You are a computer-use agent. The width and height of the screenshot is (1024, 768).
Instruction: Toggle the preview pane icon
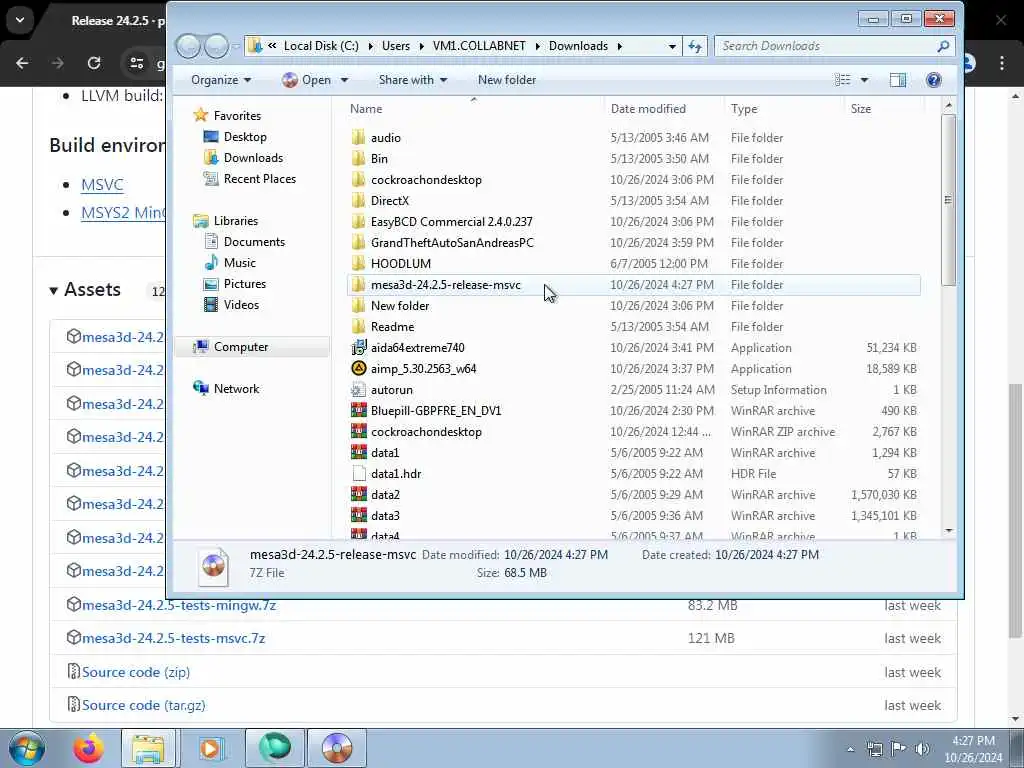coord(898,80)
